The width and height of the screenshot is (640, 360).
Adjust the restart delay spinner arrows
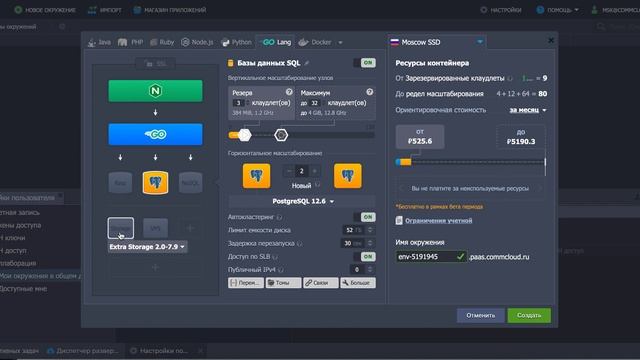tap(370, 243)
